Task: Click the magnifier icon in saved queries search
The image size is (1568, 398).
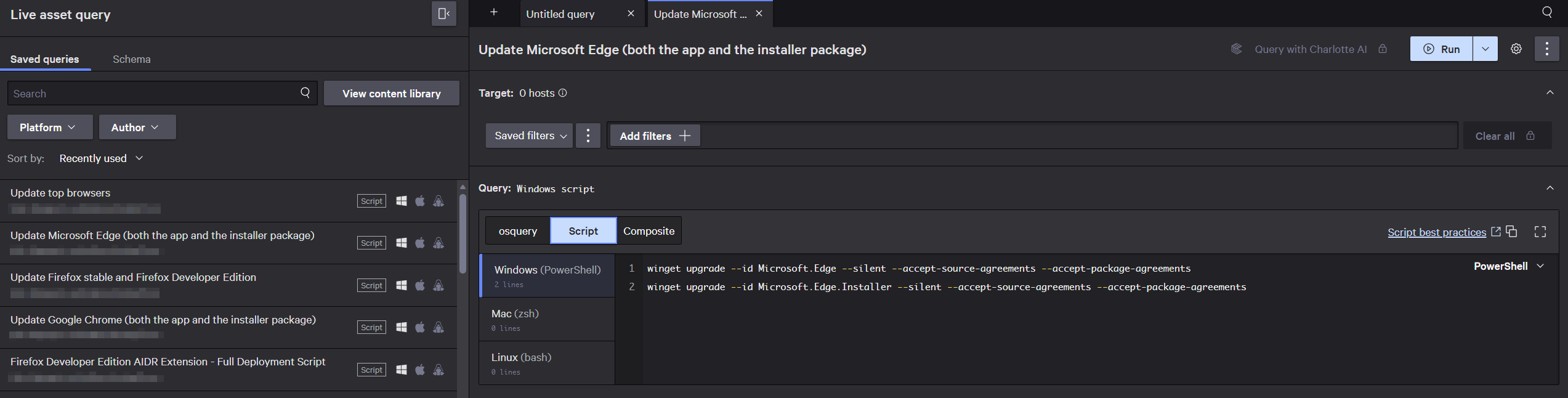Action: point(305,93)
